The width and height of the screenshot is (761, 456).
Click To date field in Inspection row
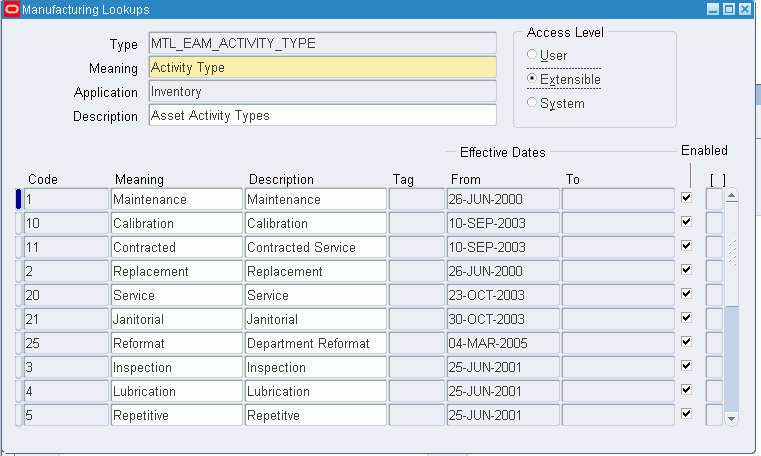(x=618, y=367)
